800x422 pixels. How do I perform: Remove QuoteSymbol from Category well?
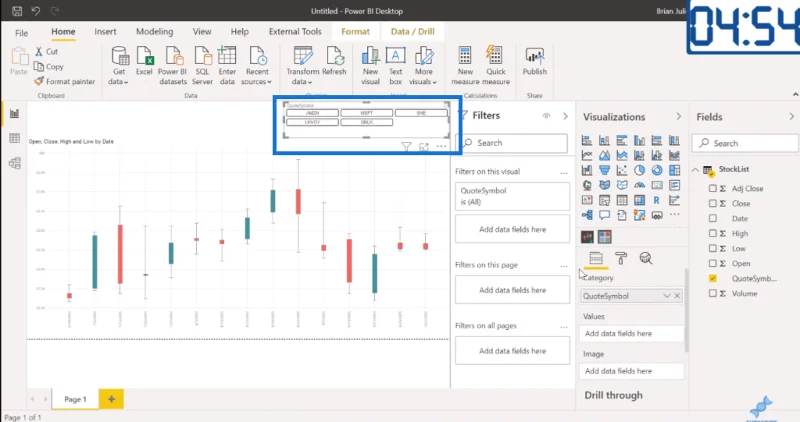677,296
